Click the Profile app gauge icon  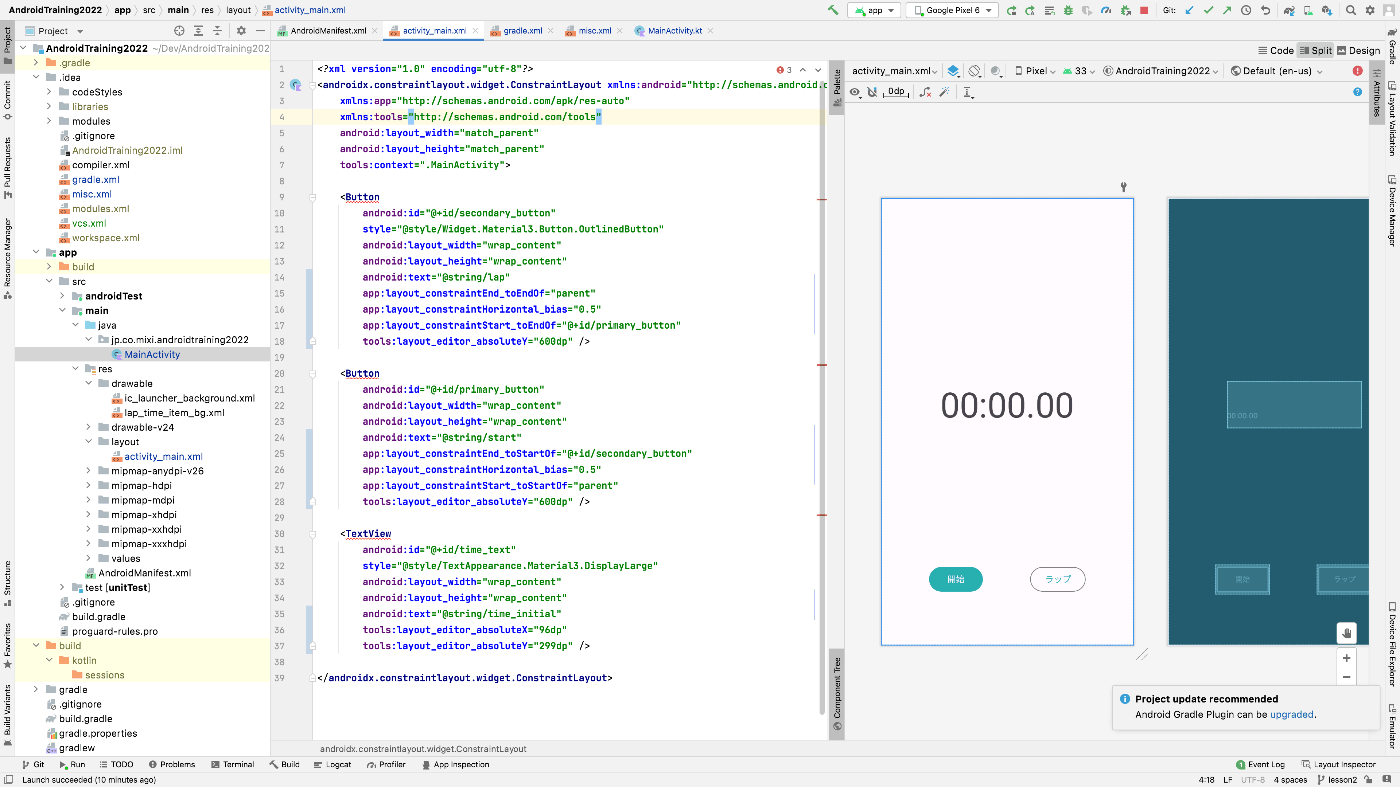(x=1106, y=10)
